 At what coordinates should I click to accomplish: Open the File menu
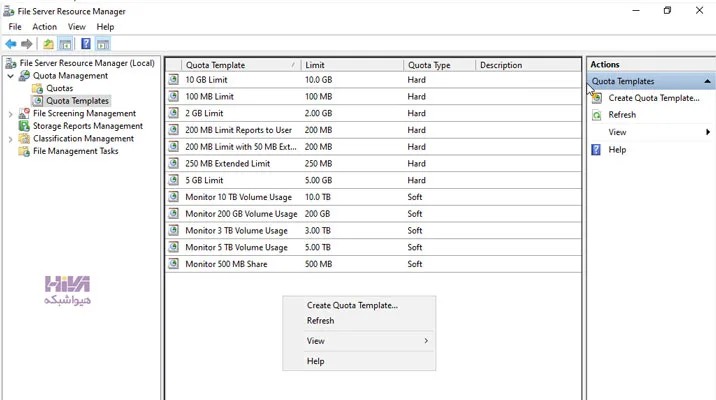point(15,27)
